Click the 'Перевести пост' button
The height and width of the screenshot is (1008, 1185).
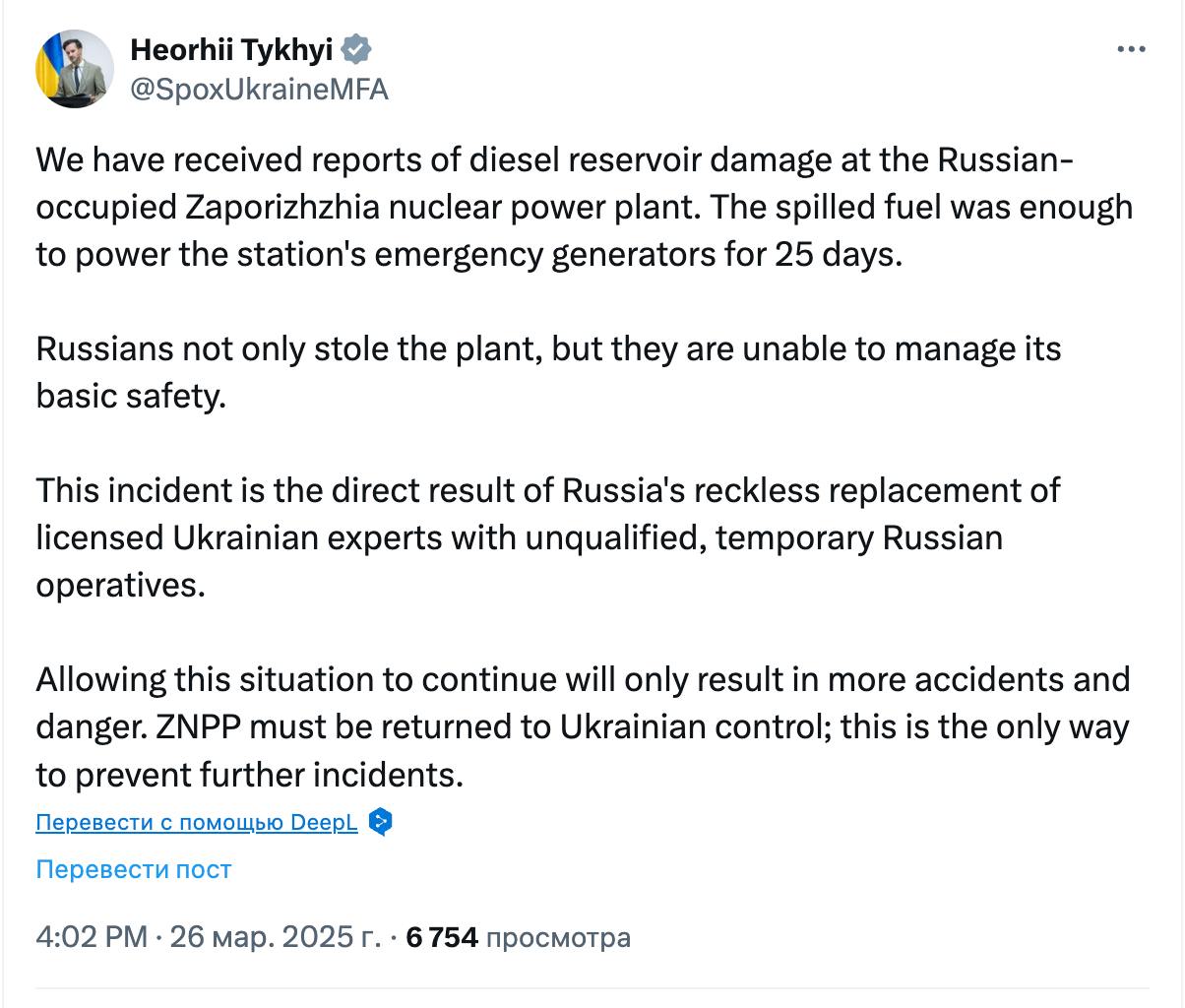[133, 869]
